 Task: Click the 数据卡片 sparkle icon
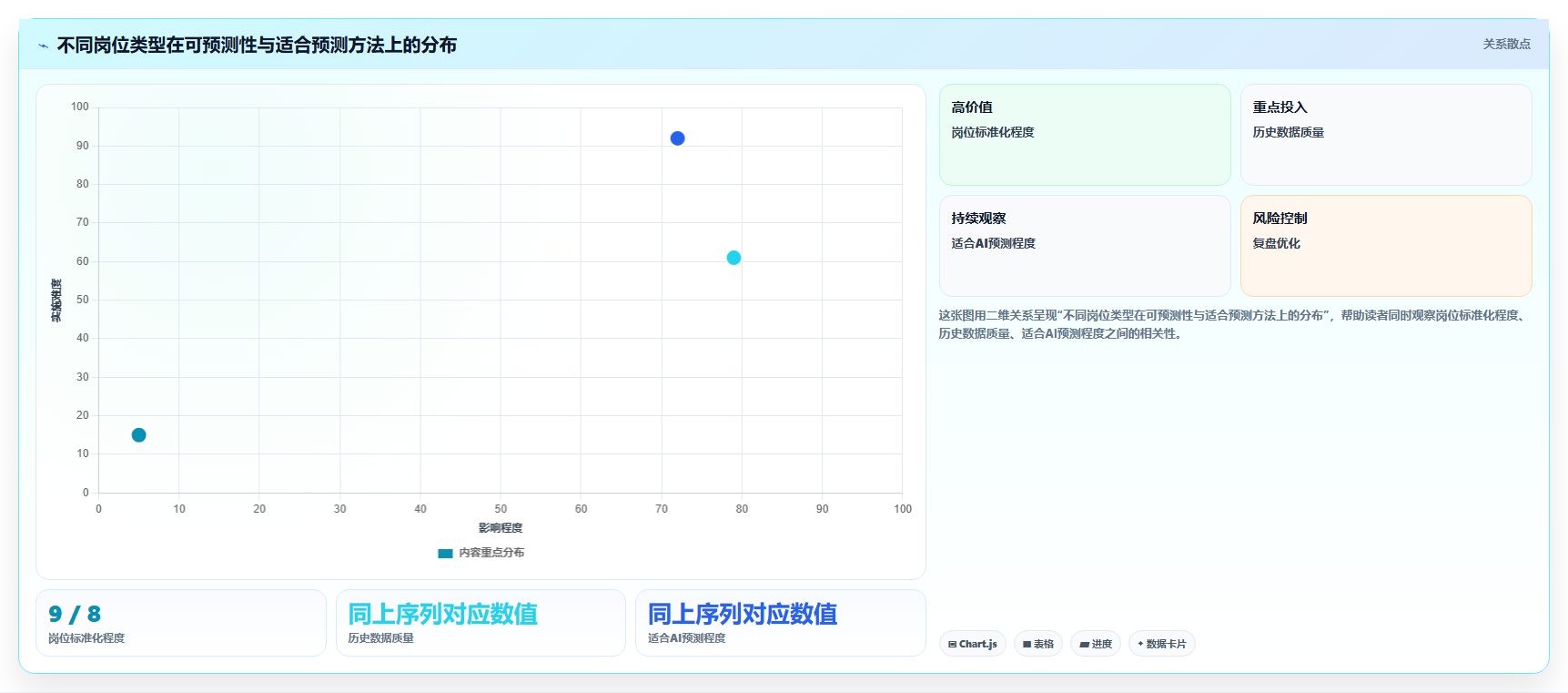click(1140, 644)
